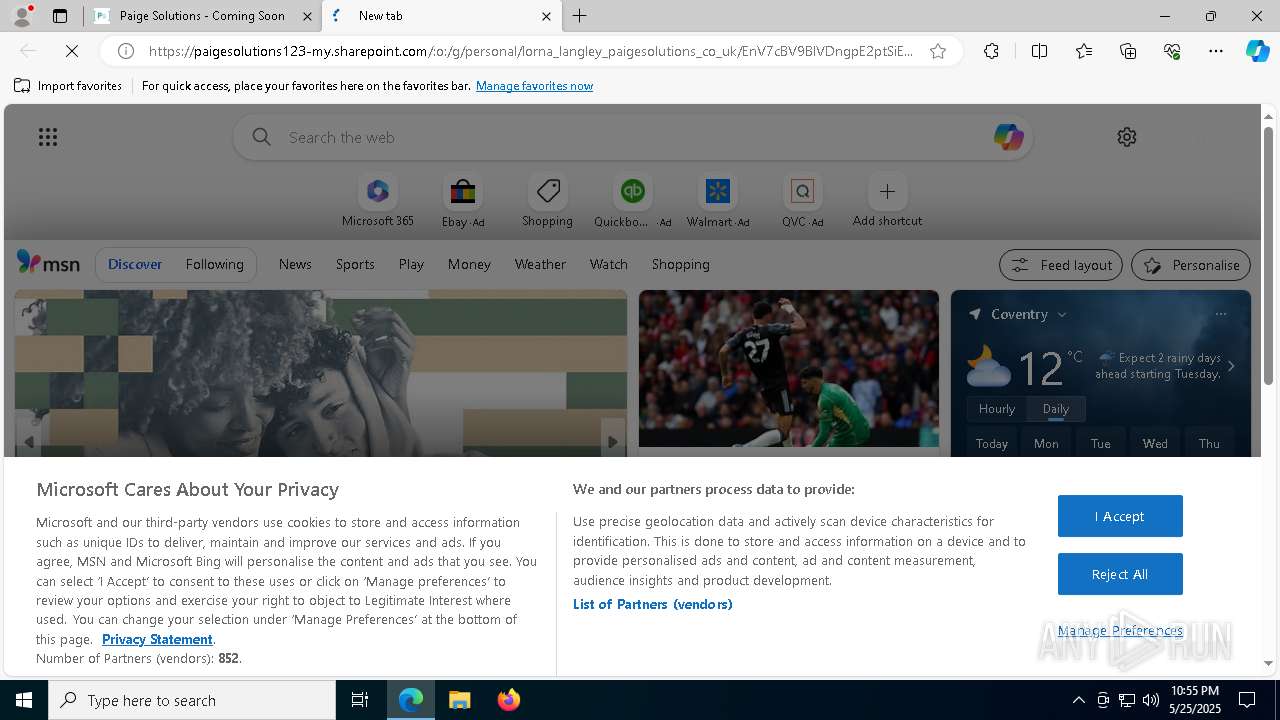Image resolution: width=1280 pixels, height=720 pixels.
Task: Click Import favorites
Action: pyautogui.click(x=68, y=86)
